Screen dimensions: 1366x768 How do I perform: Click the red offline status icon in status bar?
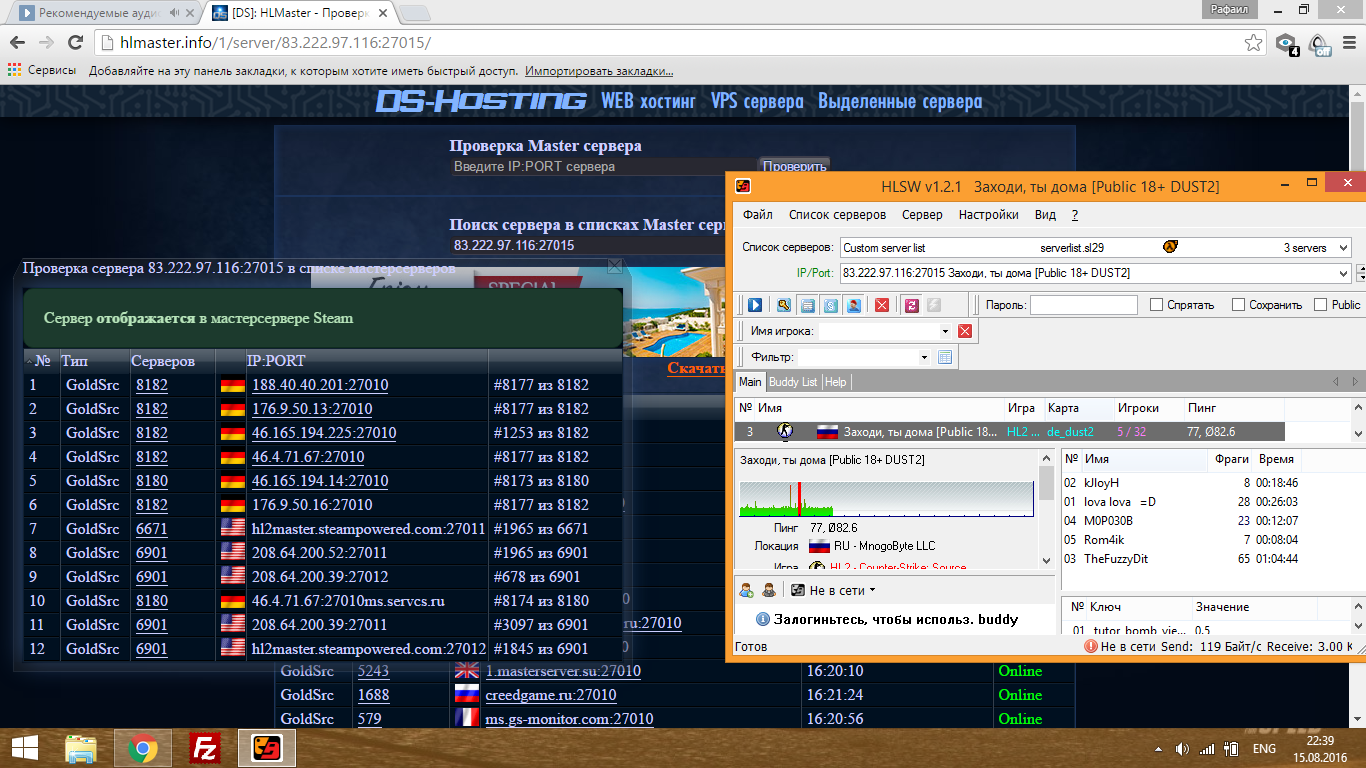pyautogui.click(x=1091, y=647)
